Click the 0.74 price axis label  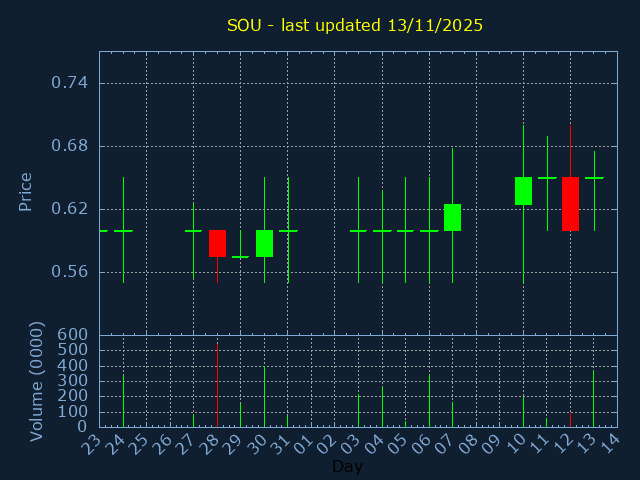coord(69,83)
